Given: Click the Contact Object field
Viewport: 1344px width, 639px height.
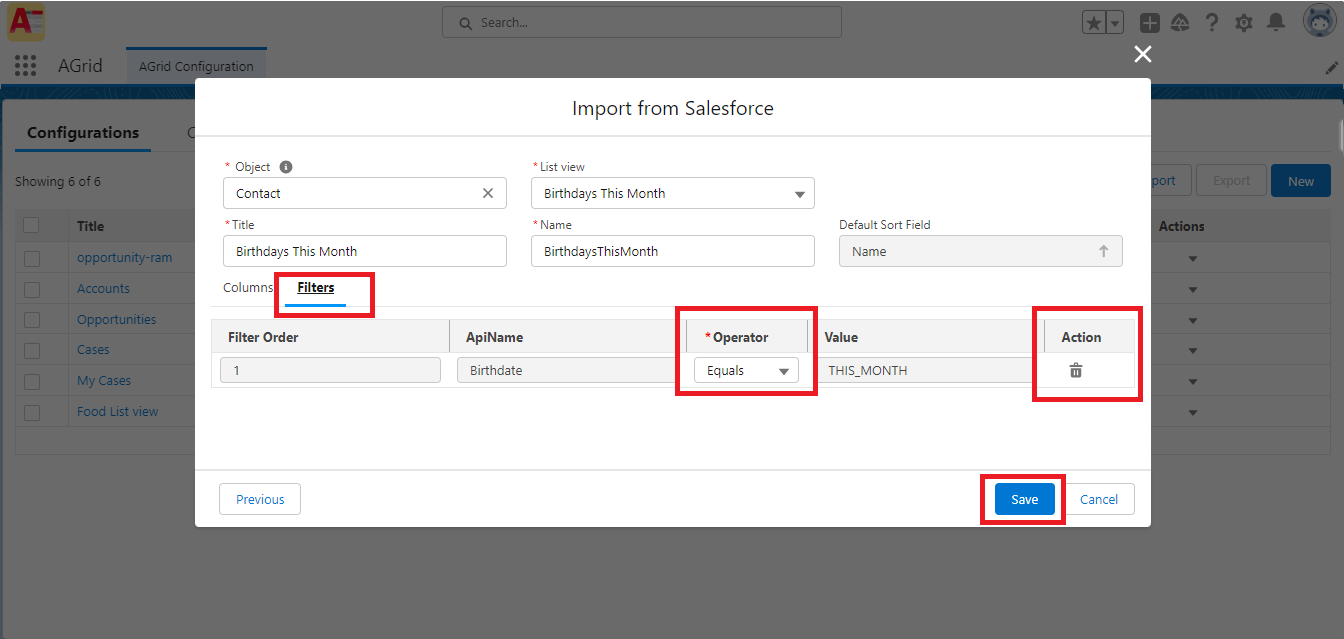Looking at the screenshot, I should [x=365, y=193].
